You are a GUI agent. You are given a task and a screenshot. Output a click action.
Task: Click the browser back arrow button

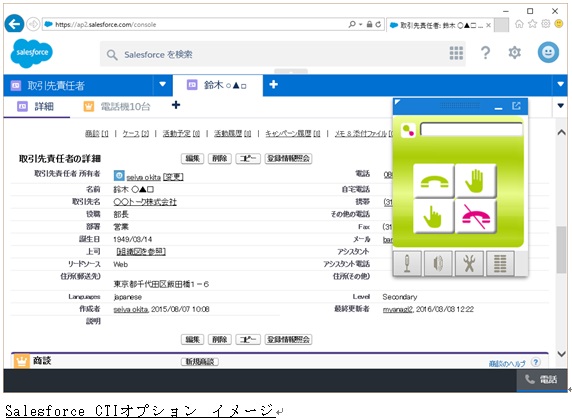click(14, 24)
